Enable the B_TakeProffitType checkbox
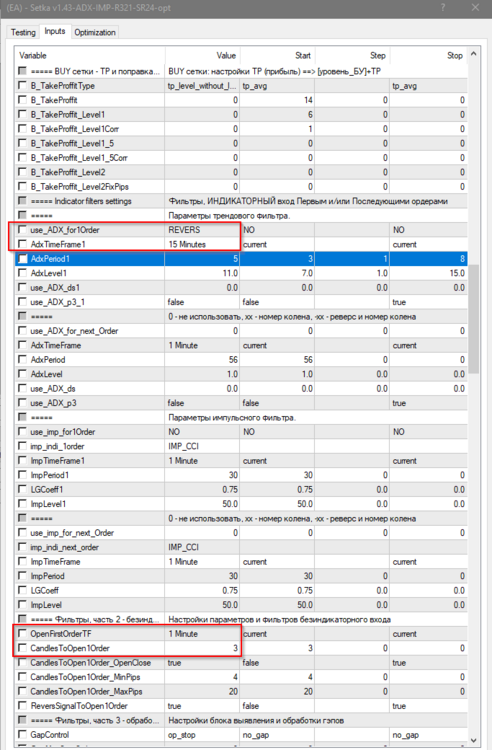Screen dimensions: 492x750 click(22, 85)
